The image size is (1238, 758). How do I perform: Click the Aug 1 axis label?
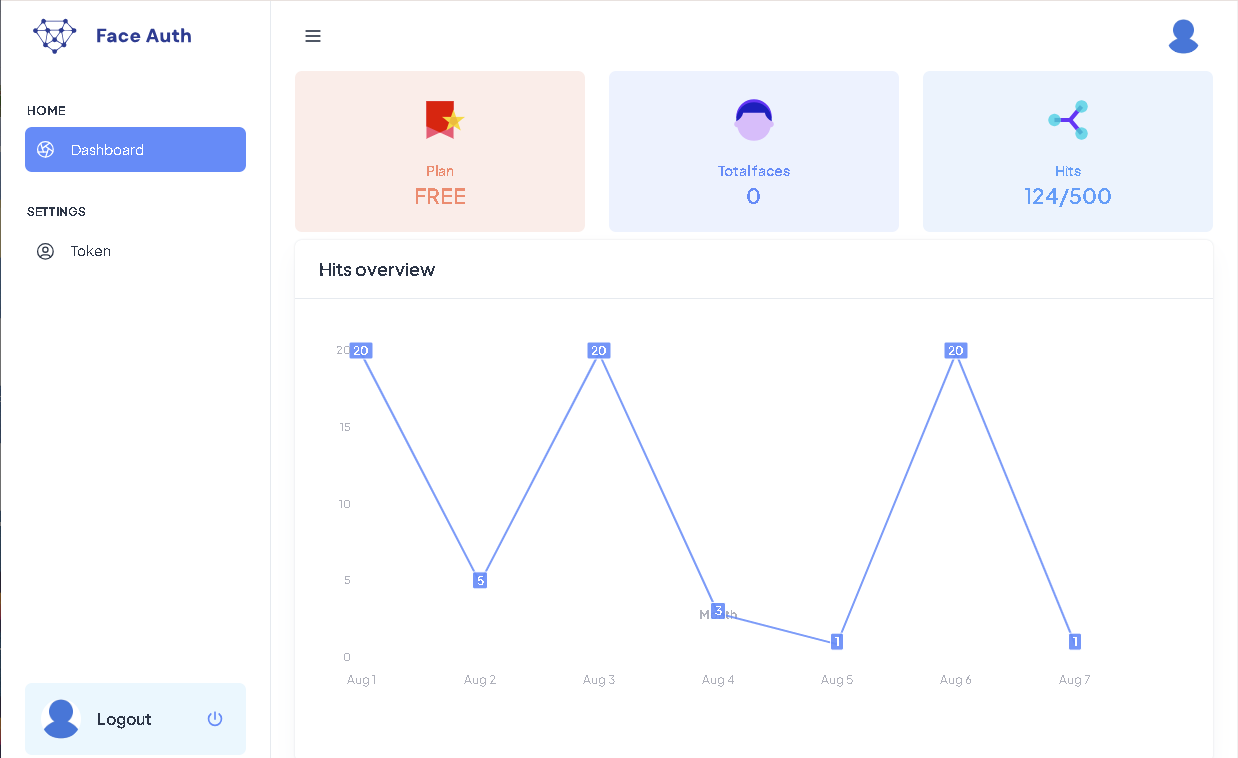361,679
